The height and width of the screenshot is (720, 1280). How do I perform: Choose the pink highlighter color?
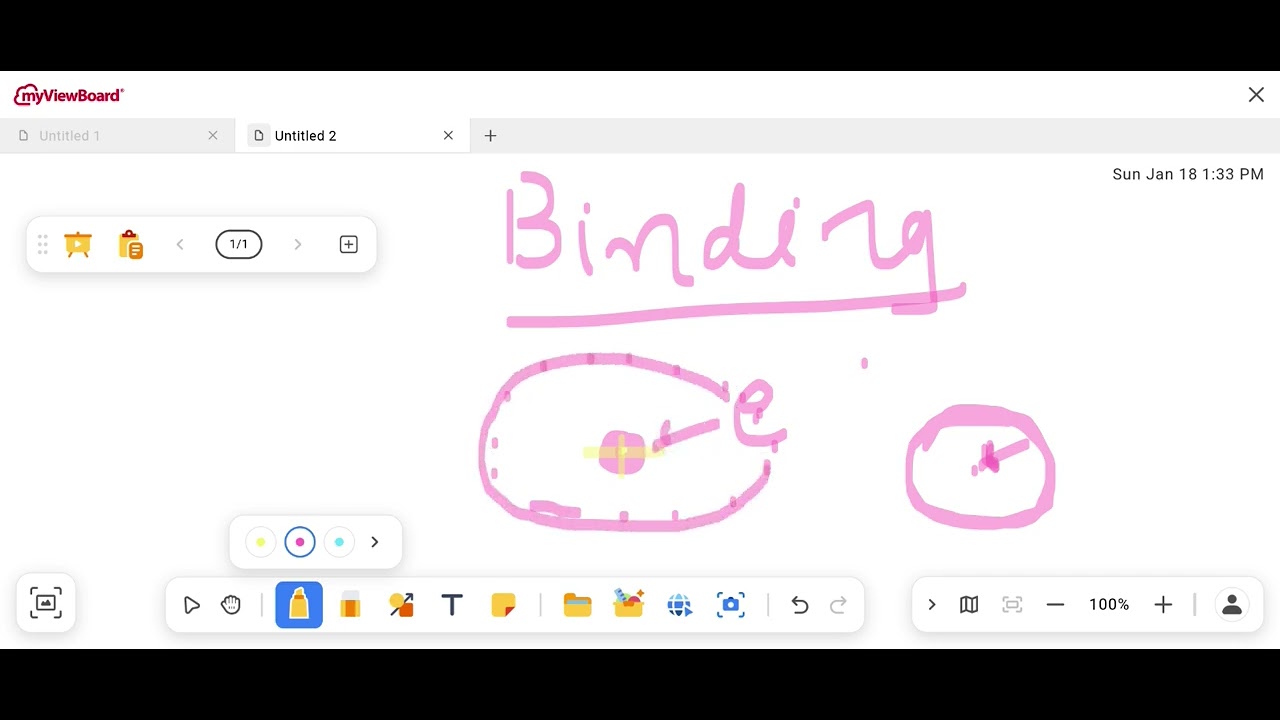[300, 542]
